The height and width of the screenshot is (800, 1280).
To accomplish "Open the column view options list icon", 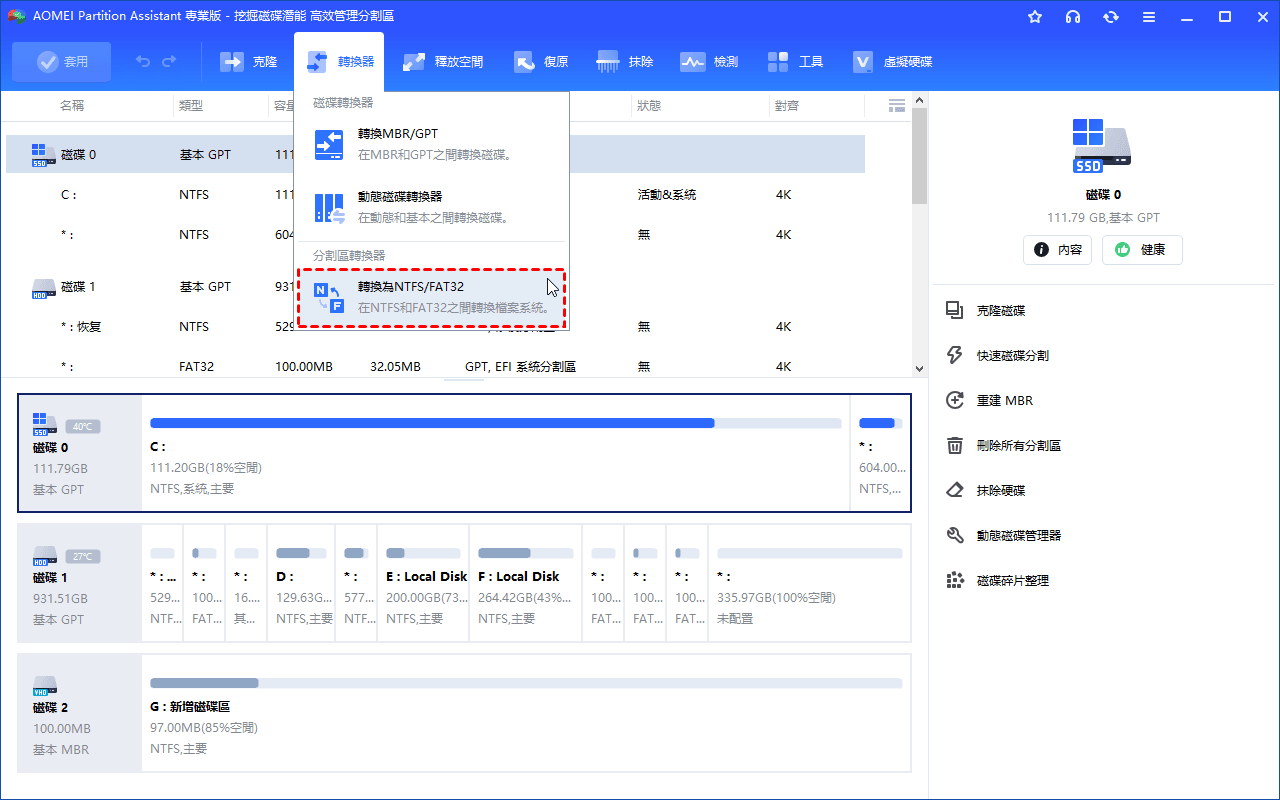I will [896, 105].
